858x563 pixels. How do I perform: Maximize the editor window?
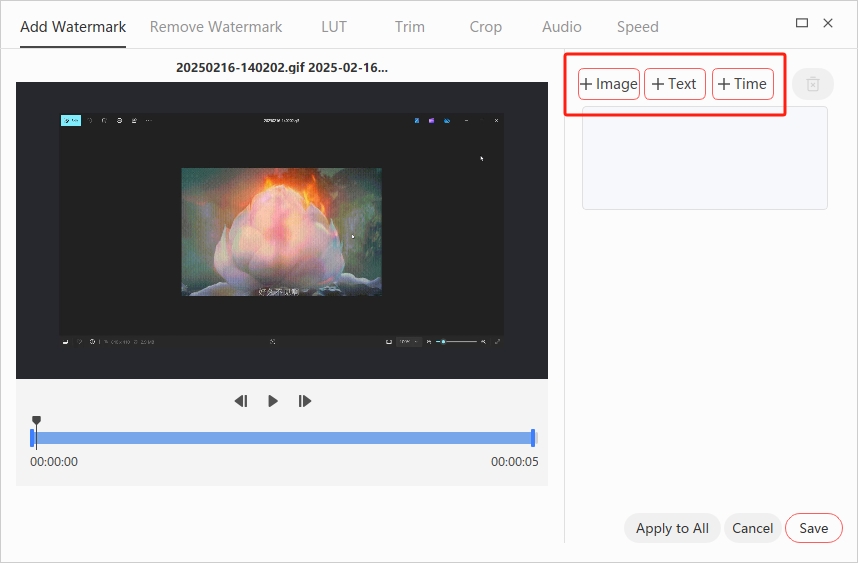[x=802, y=22]
